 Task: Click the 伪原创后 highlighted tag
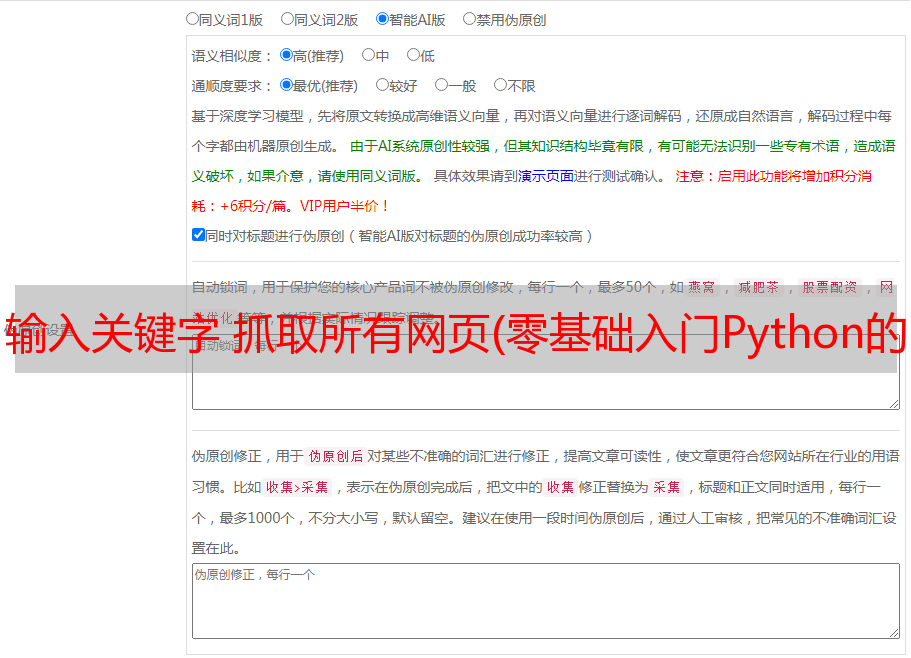point(336,456)
